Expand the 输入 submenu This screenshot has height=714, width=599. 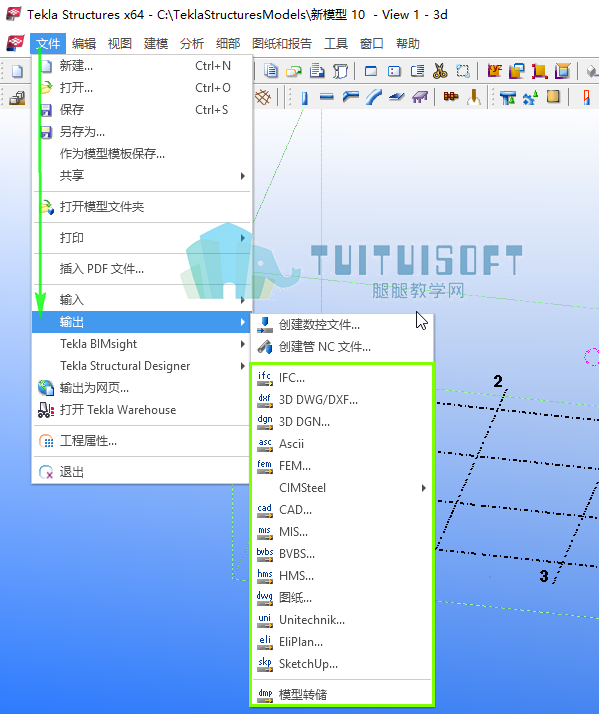point(142,300)
